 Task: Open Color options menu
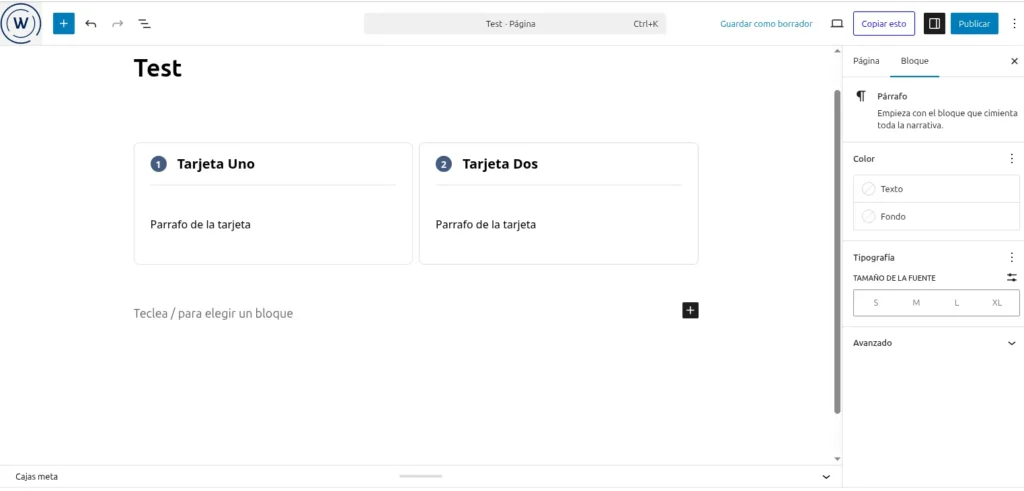(1012, 159)
